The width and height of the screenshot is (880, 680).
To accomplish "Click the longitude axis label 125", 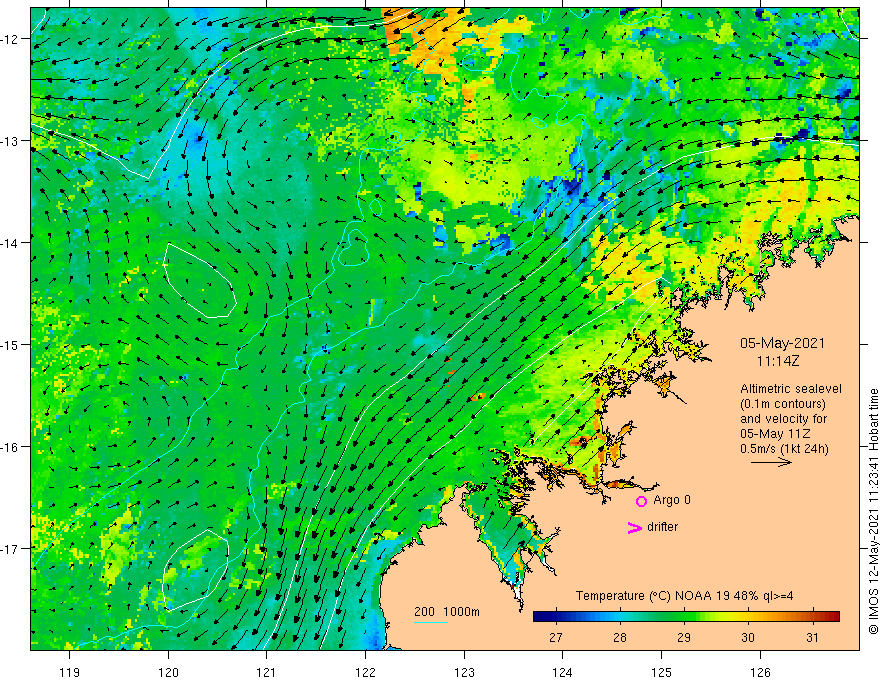I will click(662, 672).
